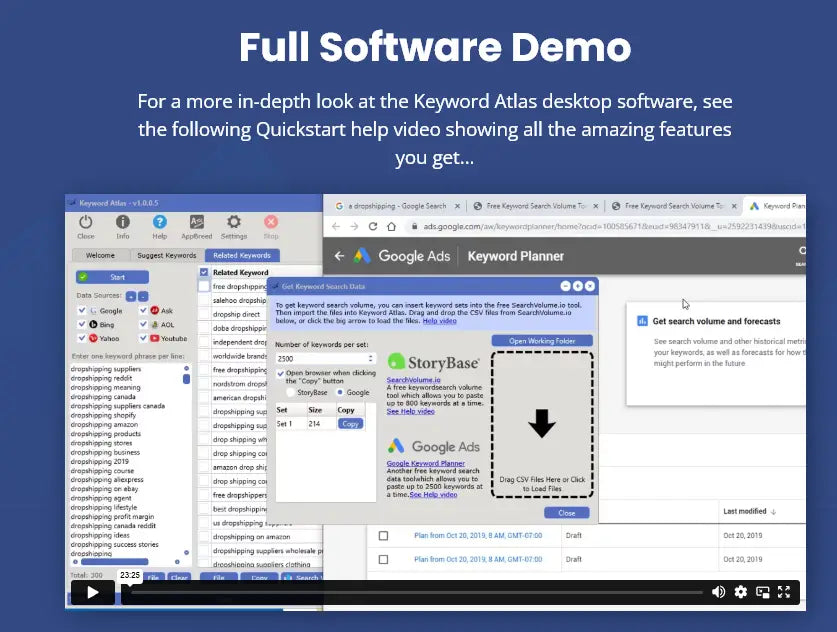Enter fullscreen on the video player
The height and width of the screenshot is (632, 837).
(x=784, y=591)
